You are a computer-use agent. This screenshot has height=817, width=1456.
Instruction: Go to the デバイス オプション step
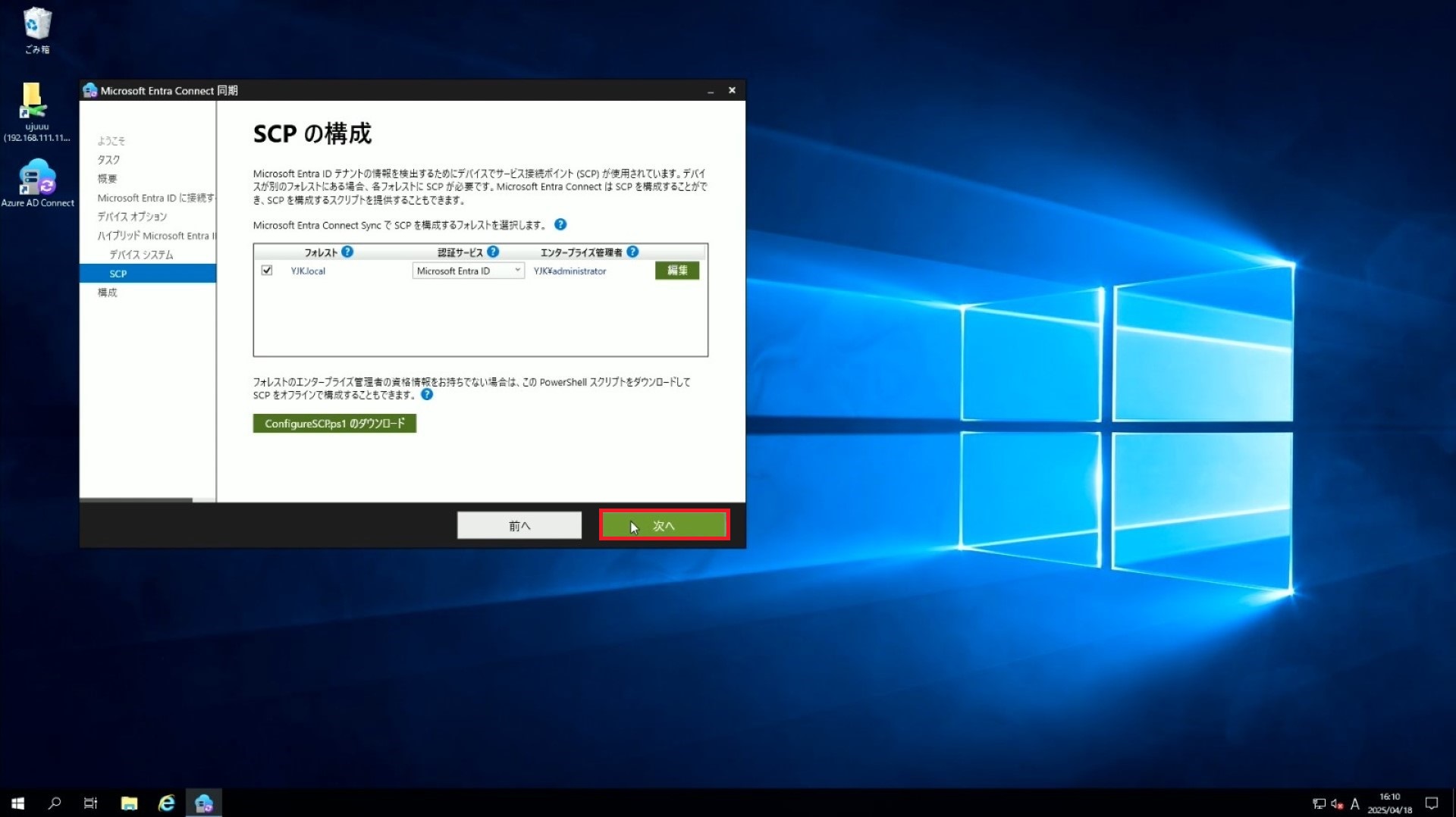coord(132,217)
